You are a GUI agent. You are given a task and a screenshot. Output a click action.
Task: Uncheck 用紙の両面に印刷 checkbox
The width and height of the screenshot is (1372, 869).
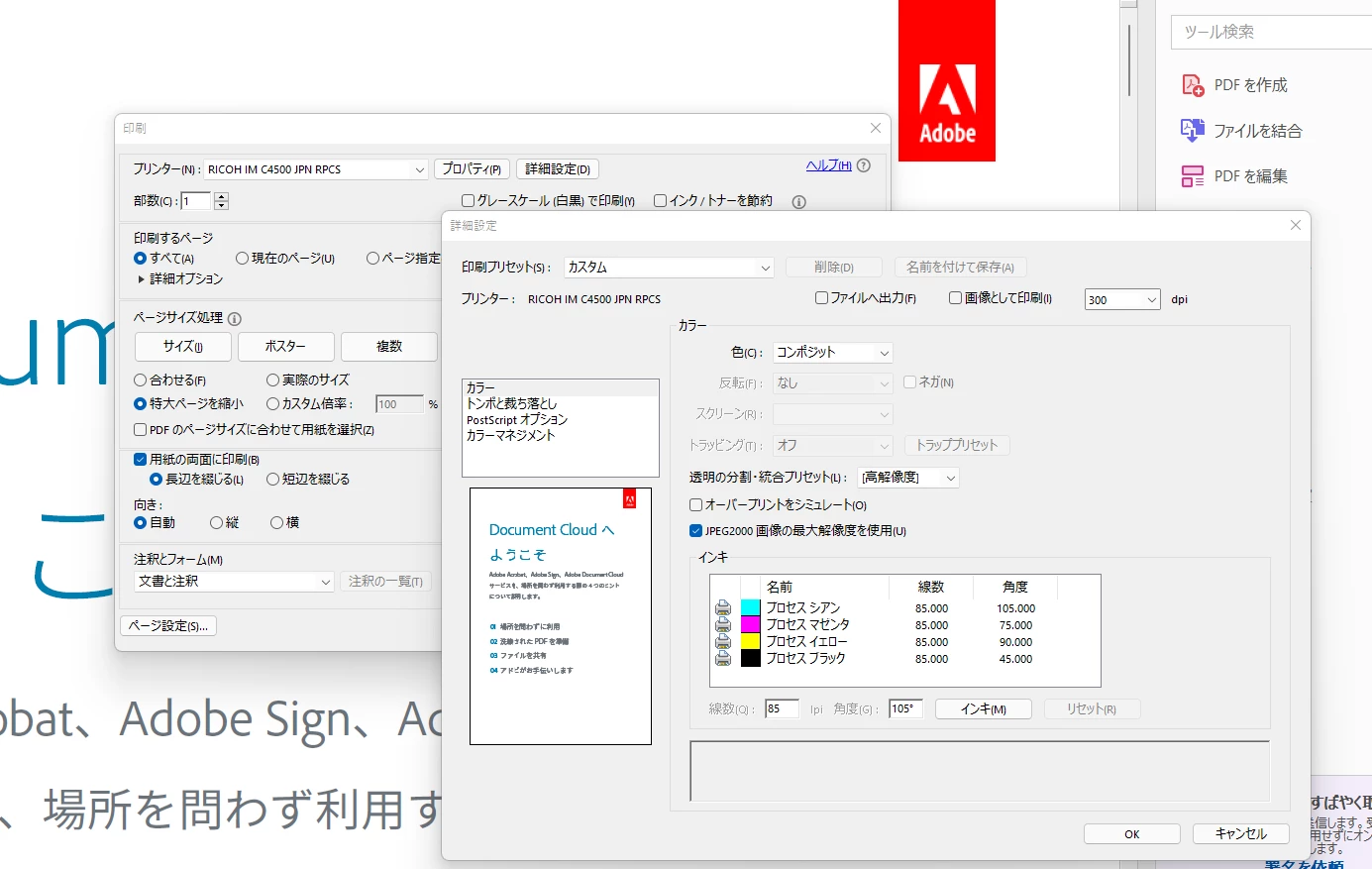140,460
